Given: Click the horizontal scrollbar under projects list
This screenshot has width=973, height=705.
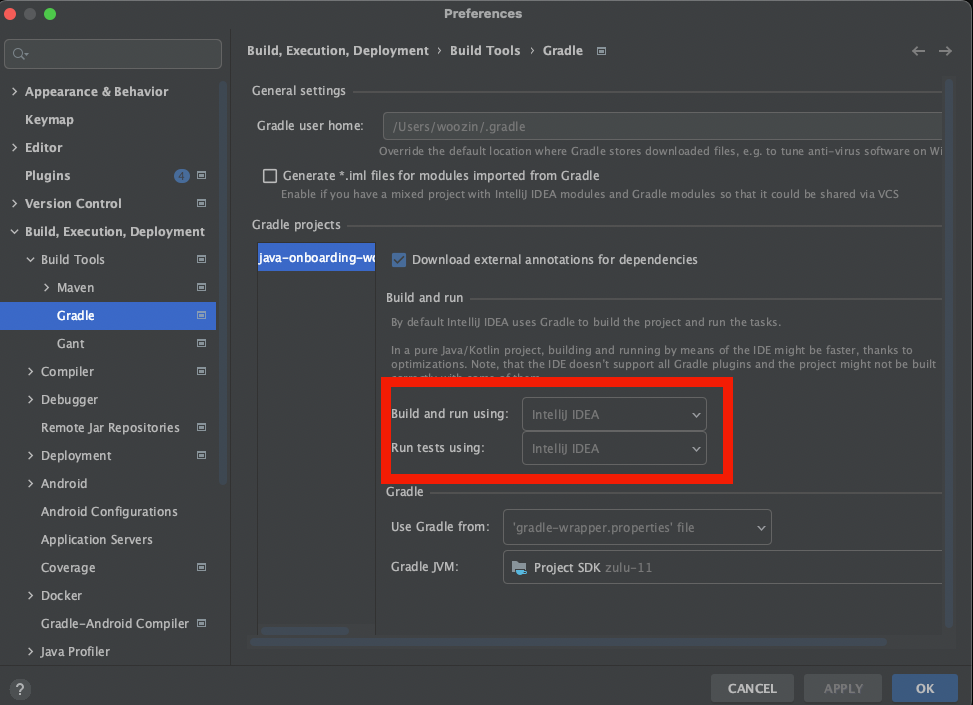Looking at the screenshot, I should pos(305,631).
